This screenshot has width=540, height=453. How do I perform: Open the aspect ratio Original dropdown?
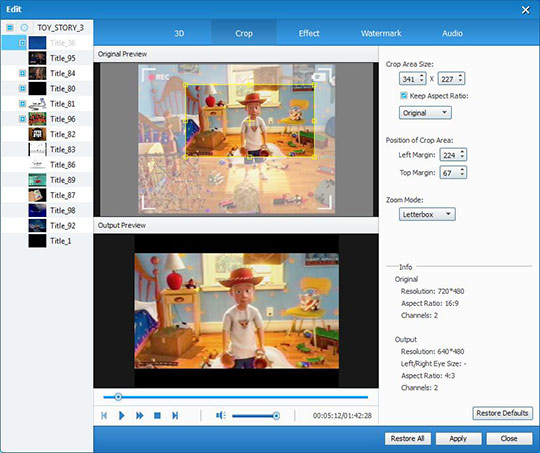click(x=425, y=113)
